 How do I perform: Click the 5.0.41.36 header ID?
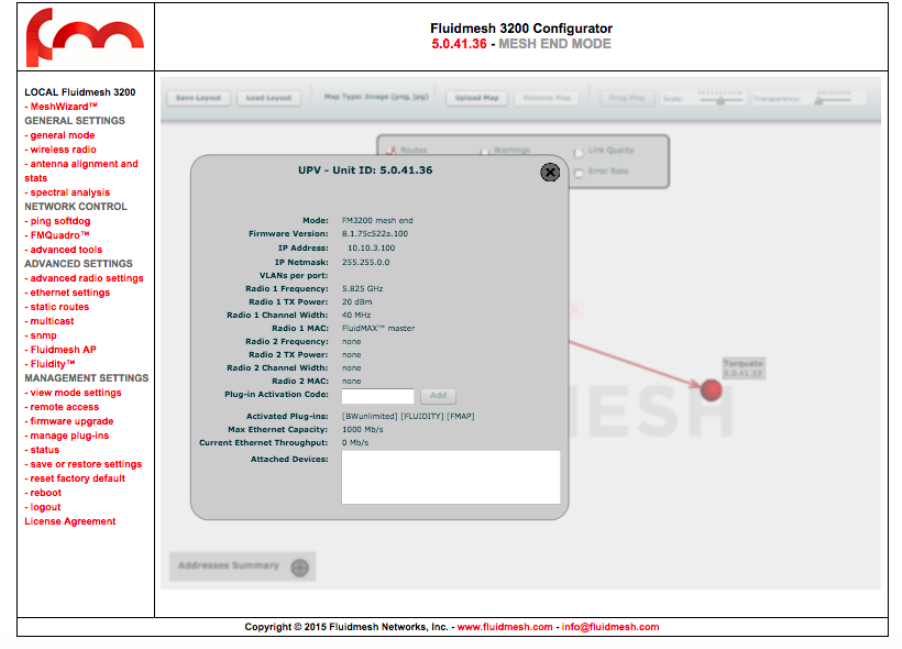[x=459, y=44]
